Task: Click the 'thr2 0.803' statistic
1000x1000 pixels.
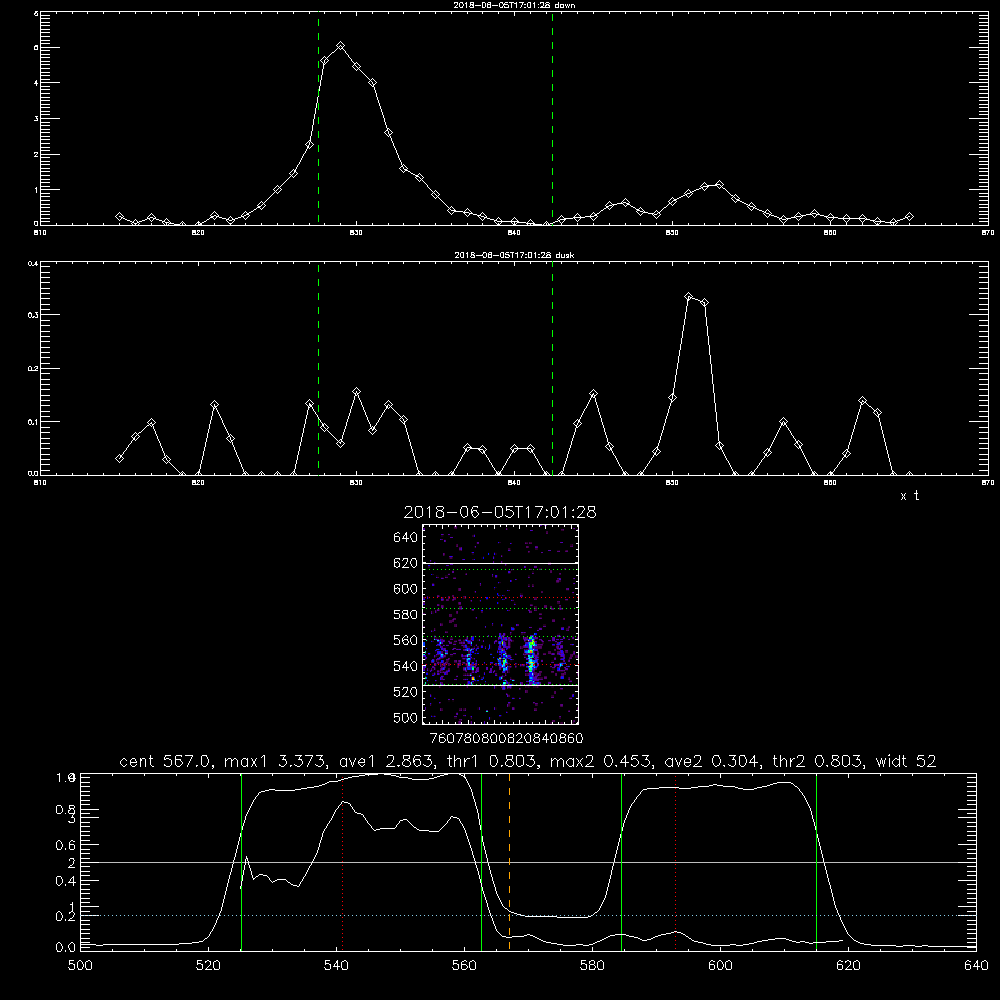Action: tap(818, 761)
